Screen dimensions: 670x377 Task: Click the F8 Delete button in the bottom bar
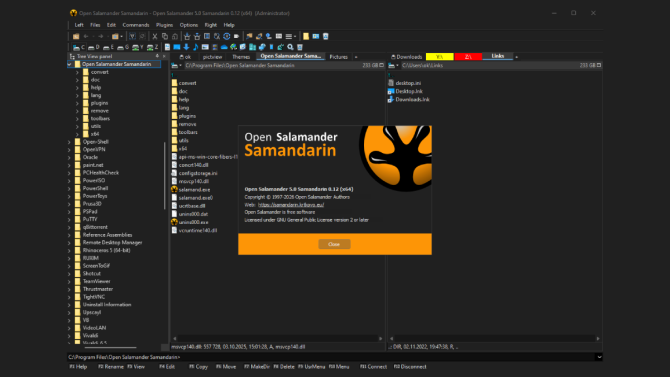[x=284, y=367]
